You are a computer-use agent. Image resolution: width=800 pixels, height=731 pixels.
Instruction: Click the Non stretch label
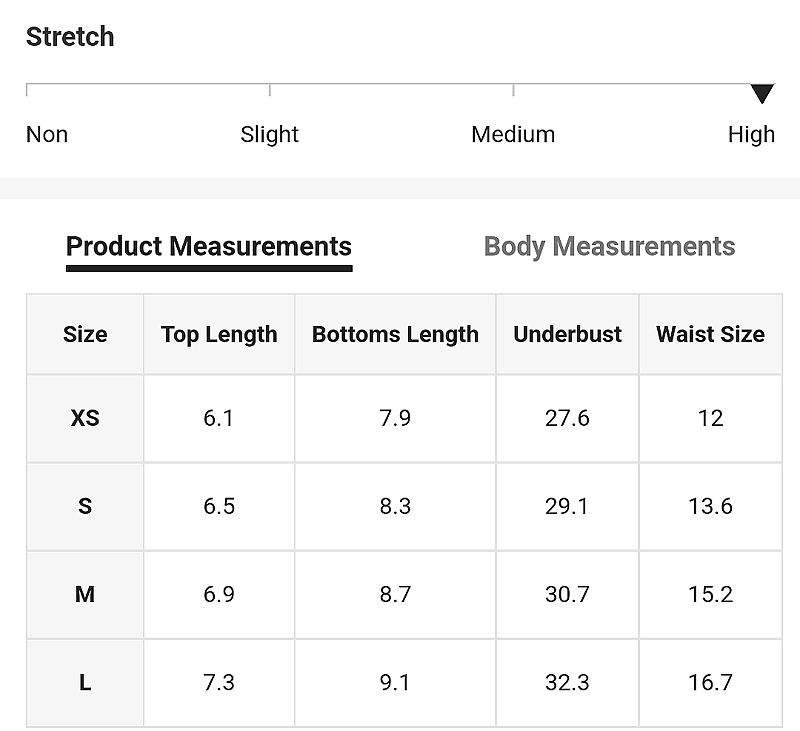(47, 134)
